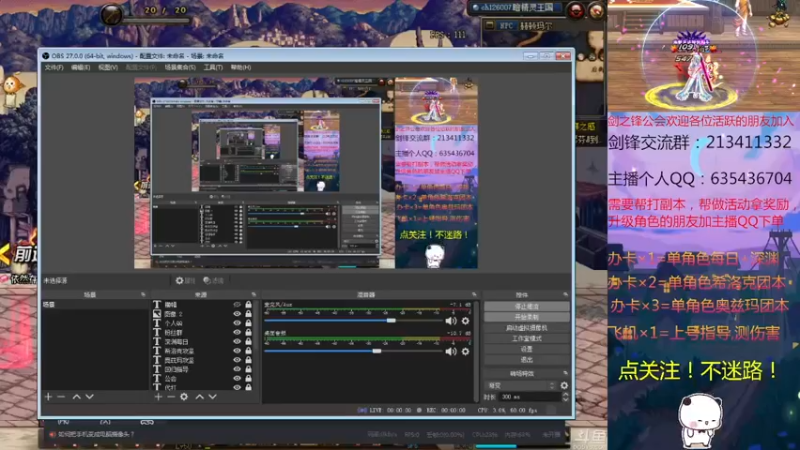This screenshot has height=450, width=800.
Task: Click the 退出 button in the controls panel
Action: [x=527, y=360]
